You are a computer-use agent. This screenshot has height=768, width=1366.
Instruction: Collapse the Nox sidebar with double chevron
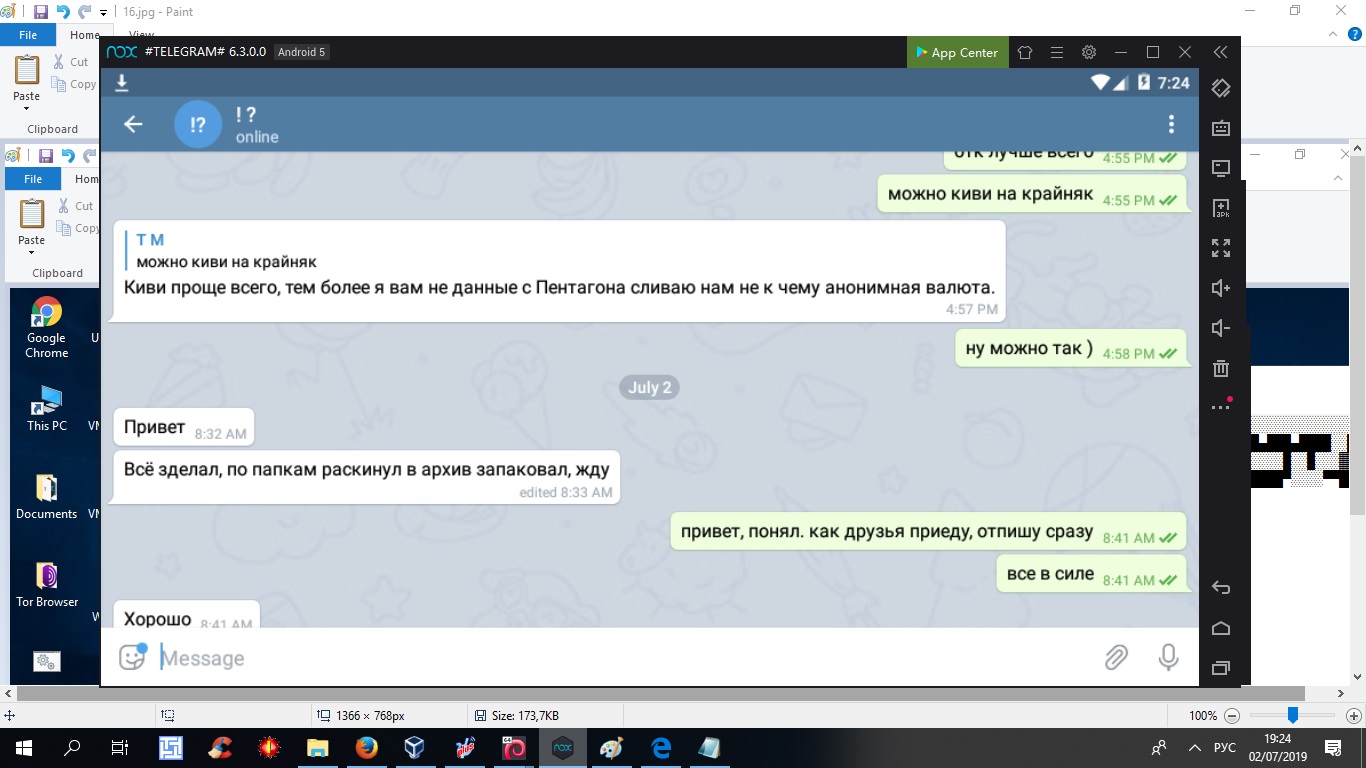(1220, 52)
